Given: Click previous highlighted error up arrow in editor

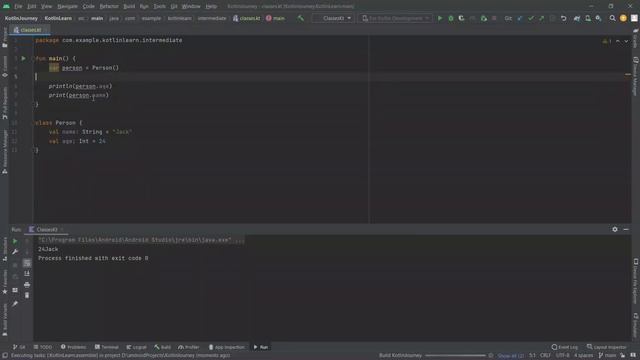Looking at the screenshot, I should click(618, 41).
